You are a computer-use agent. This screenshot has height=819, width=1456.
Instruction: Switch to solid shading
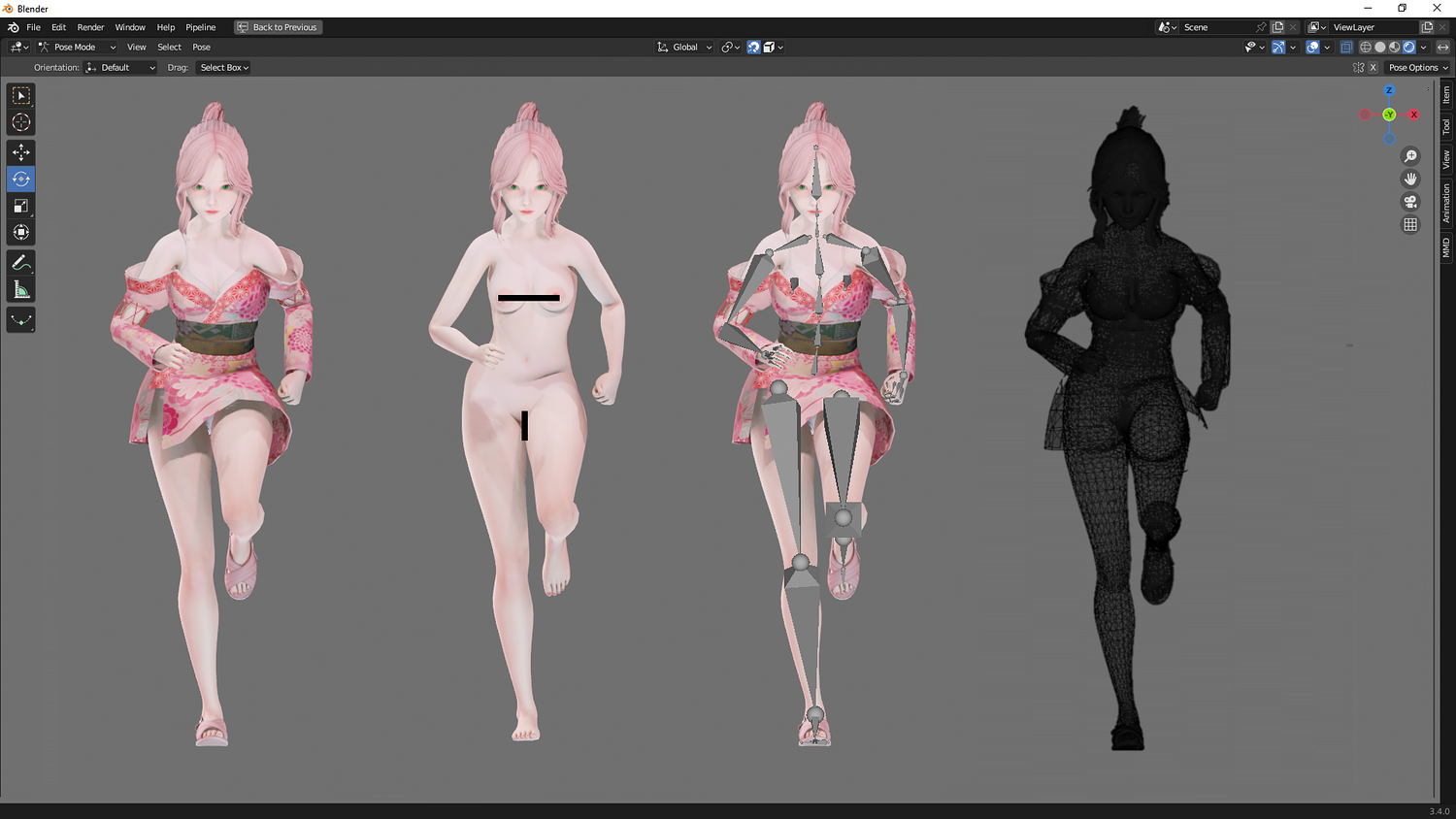(1380, 47)
